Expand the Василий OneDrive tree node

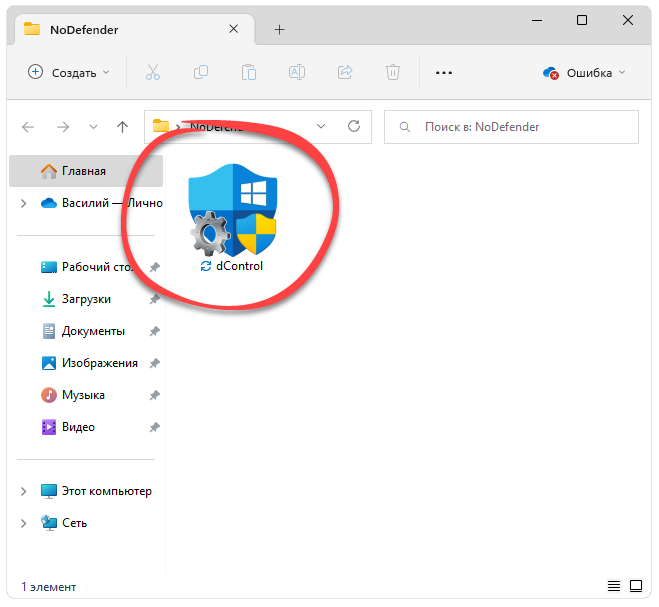(x=24, y=203)
